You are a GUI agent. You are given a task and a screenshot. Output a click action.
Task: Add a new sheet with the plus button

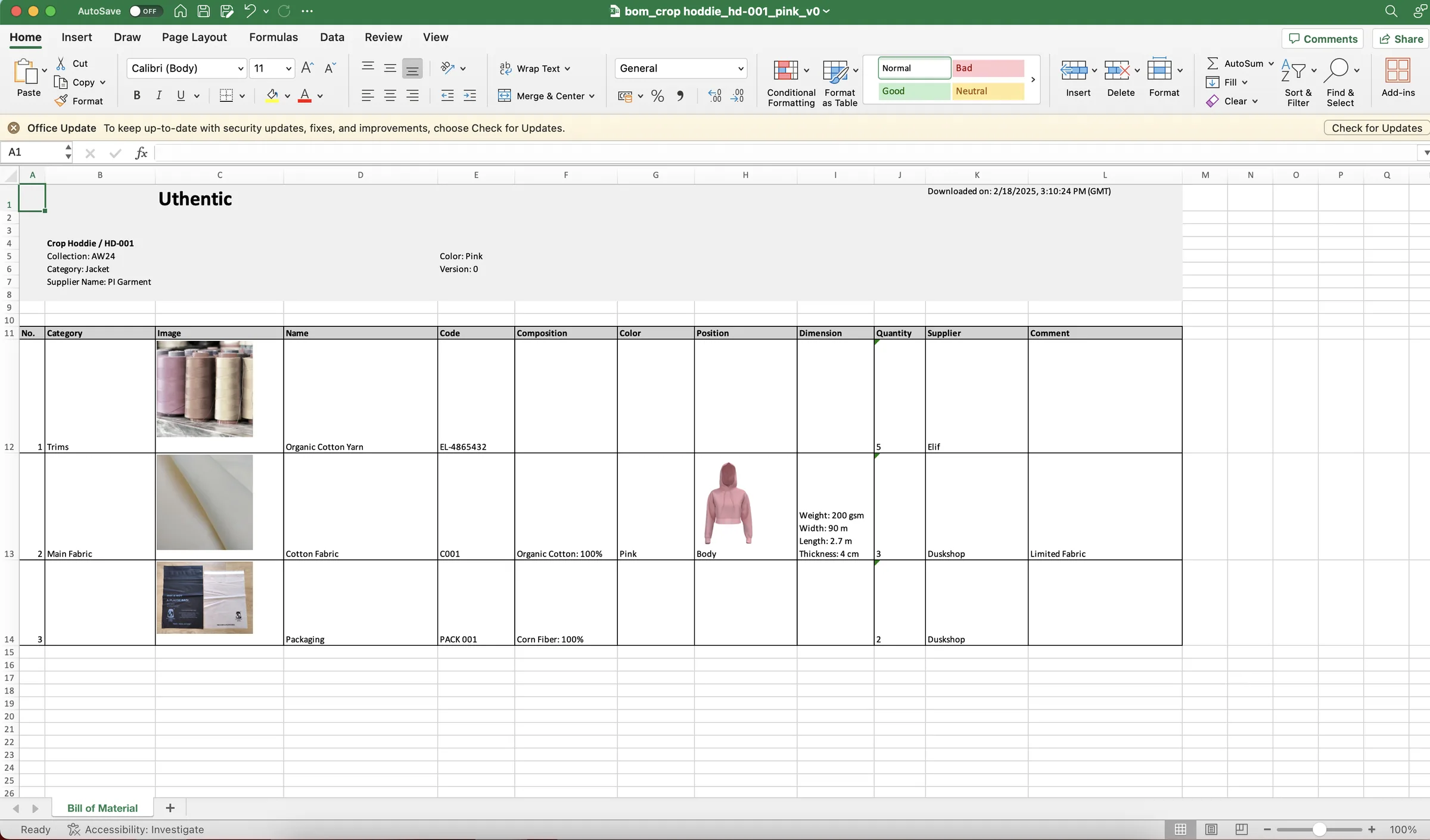pos(170,808)
